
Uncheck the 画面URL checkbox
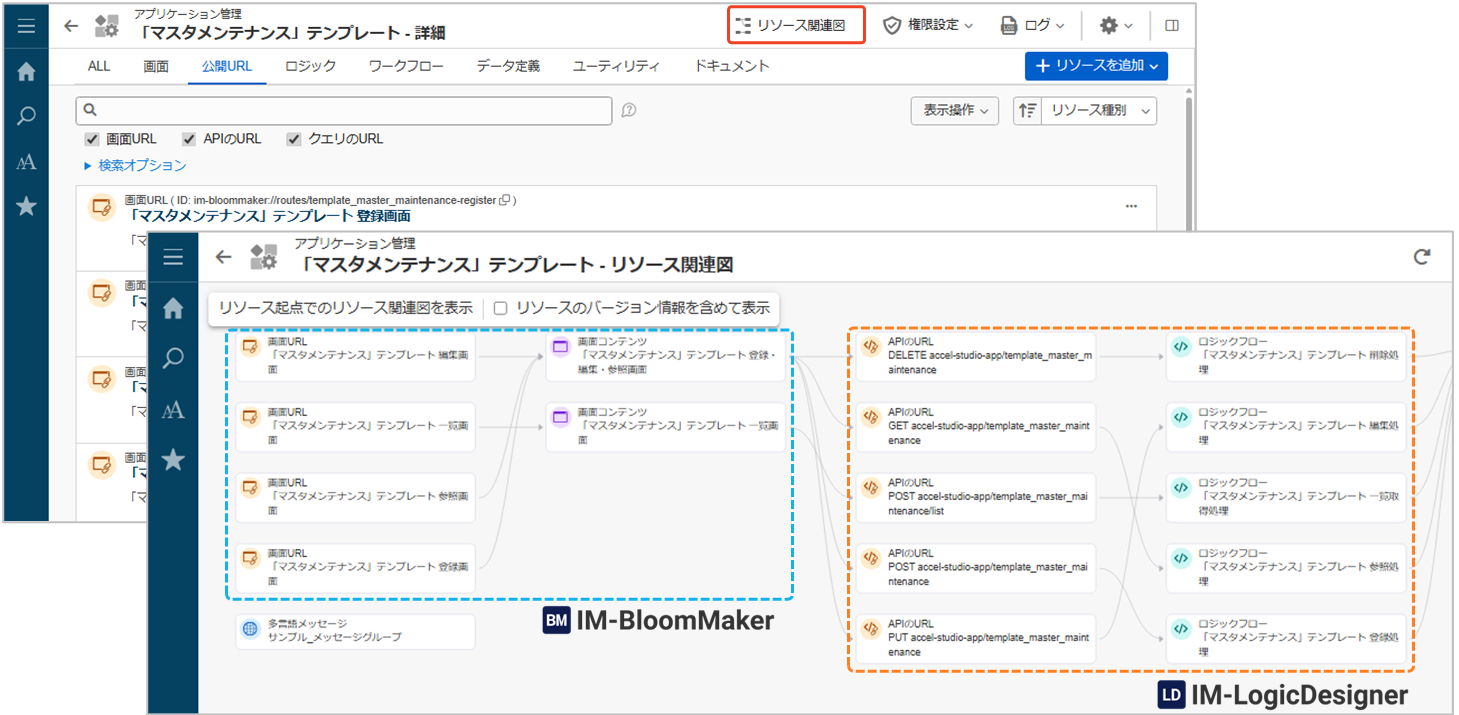coord(92,139)
